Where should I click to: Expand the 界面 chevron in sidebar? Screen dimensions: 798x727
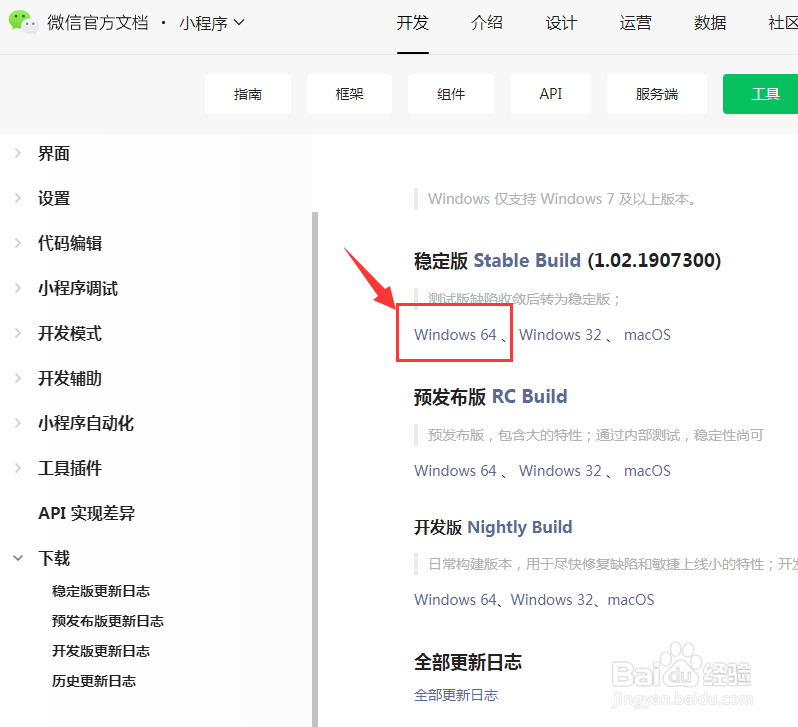[18, 153]
